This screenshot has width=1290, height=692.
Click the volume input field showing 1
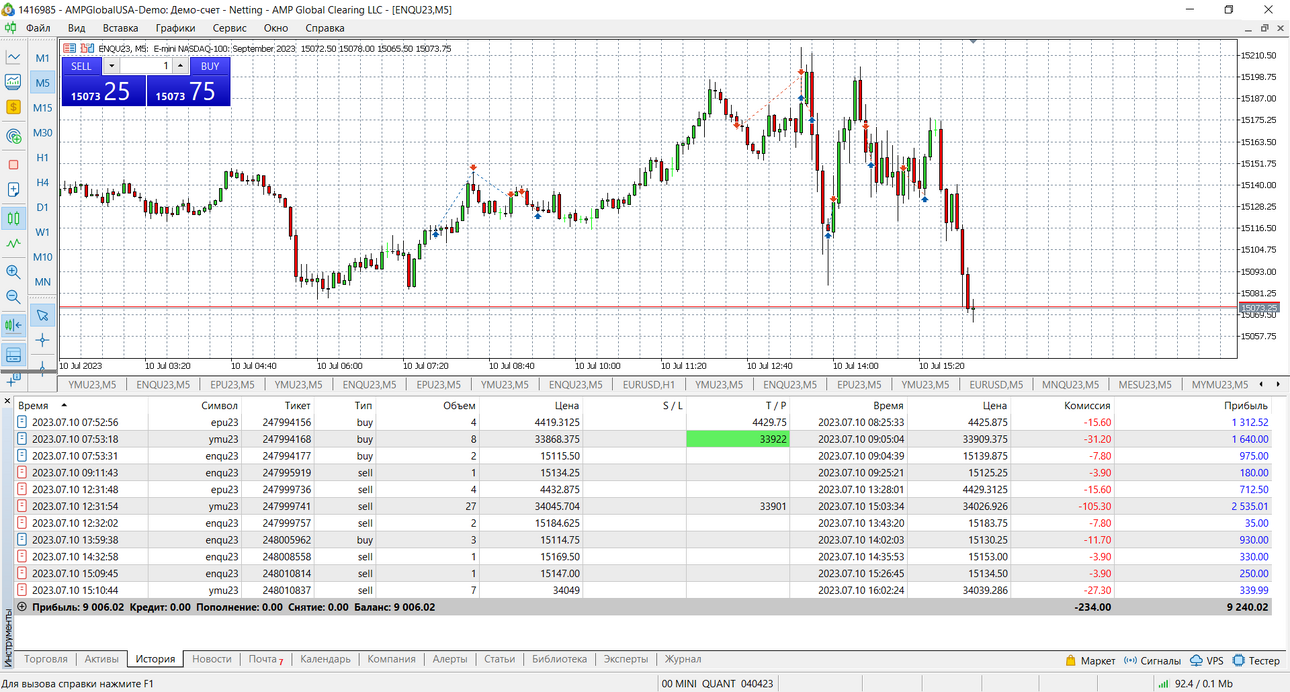(x=146, y=66)
